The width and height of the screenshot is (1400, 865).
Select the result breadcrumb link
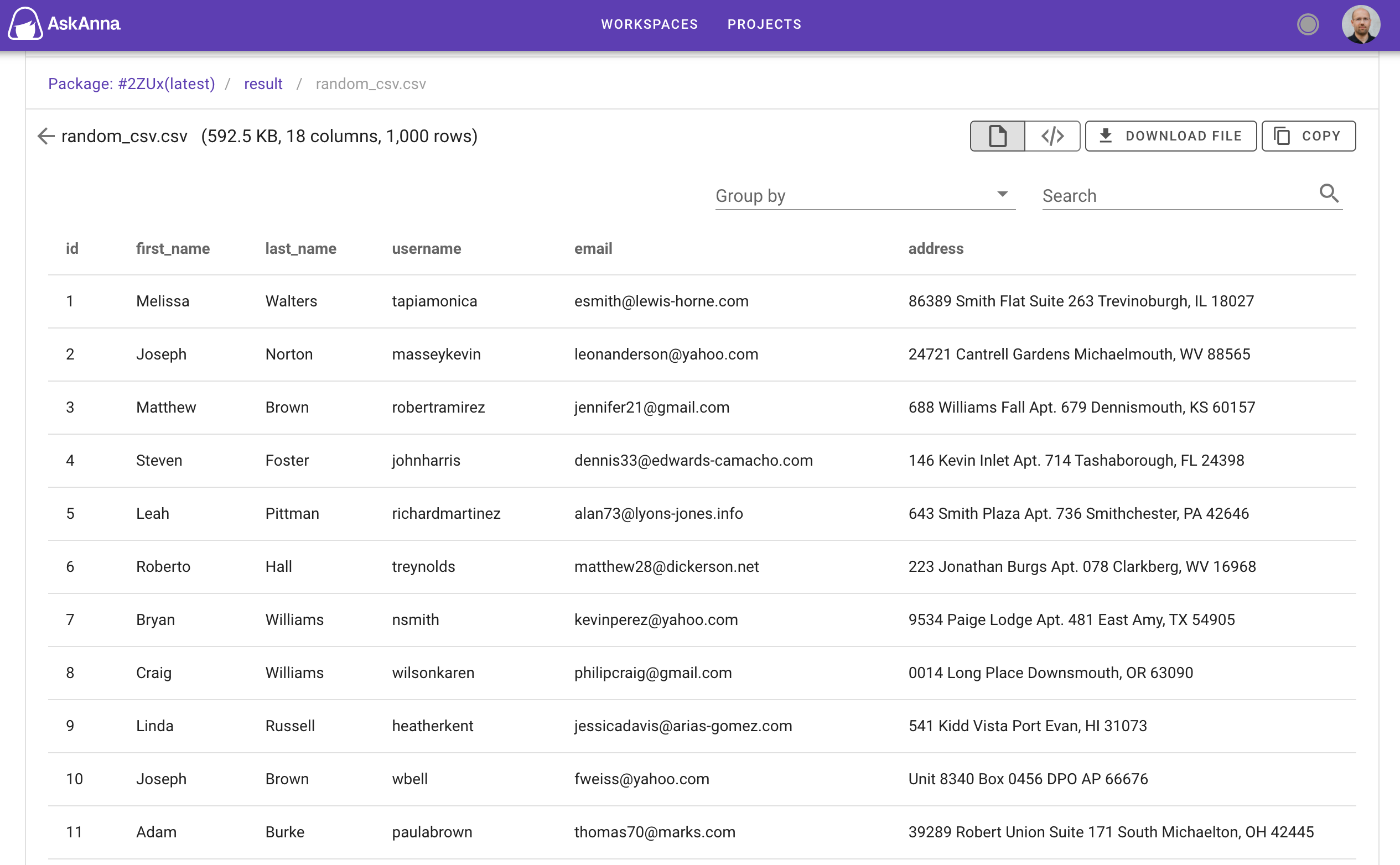[262, 83]
